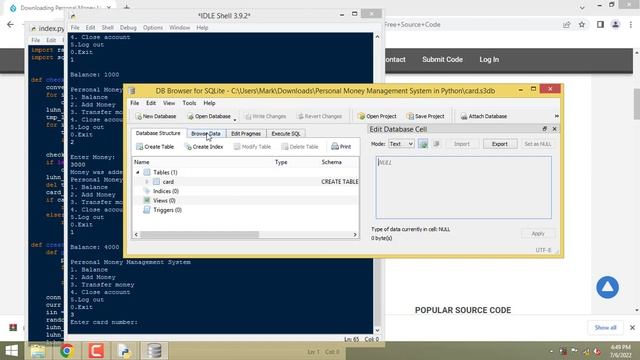Screen dimensions: 640x360
Task: Select Indices (0) in the tree
Action: [x=166, y=191]
